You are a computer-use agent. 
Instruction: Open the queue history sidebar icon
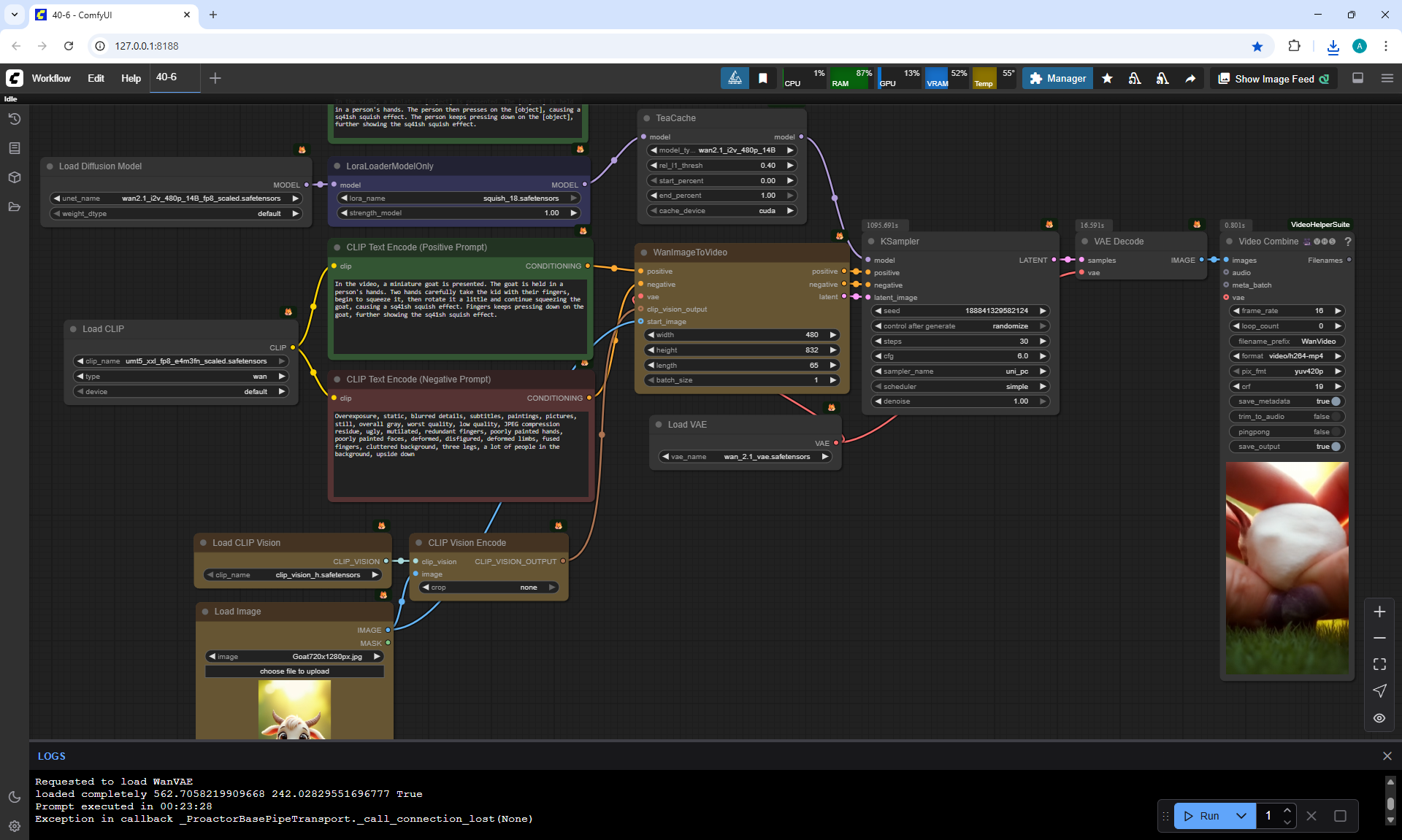pyautogui.click(x=14, y=119)
